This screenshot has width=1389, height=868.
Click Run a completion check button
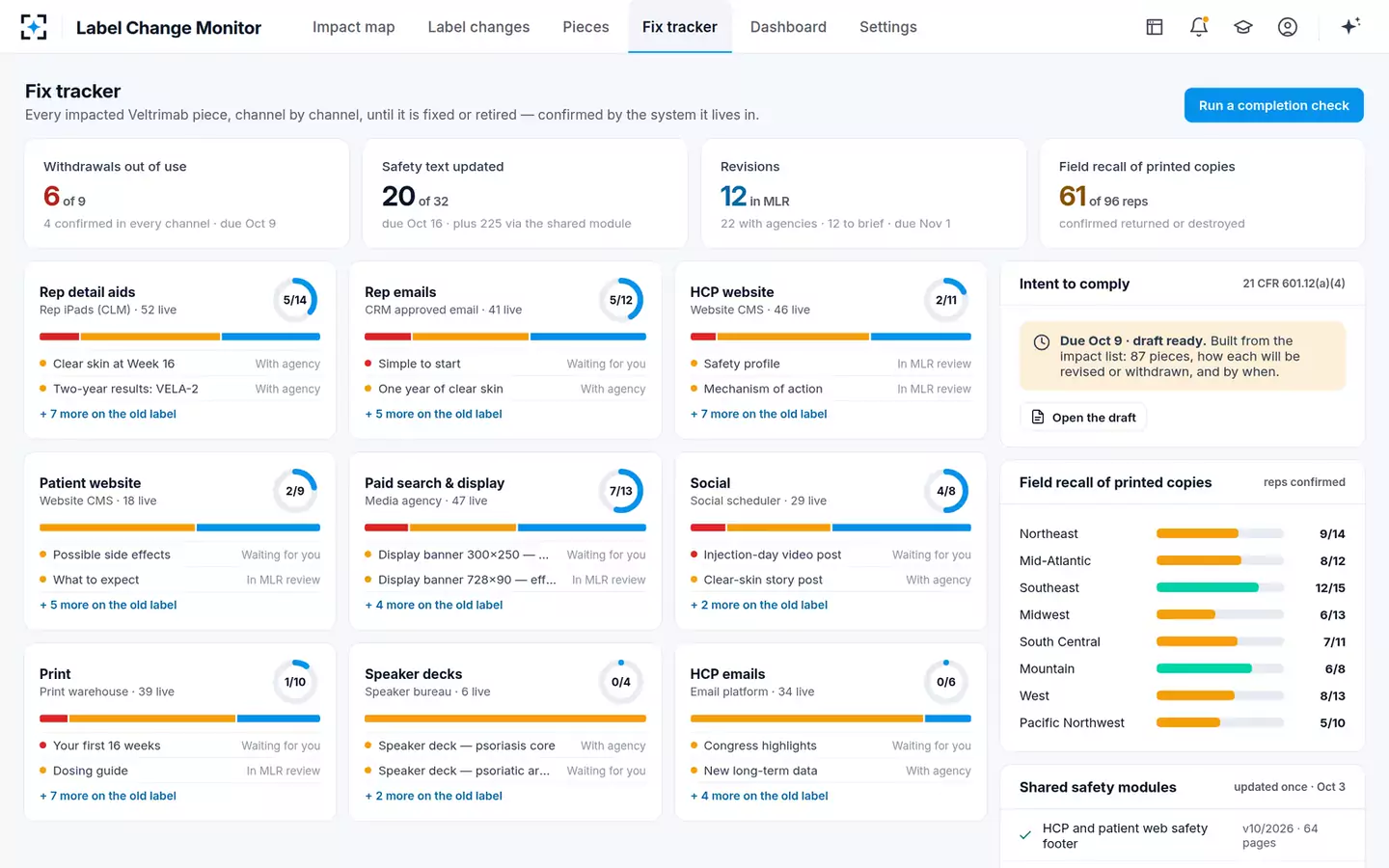[1273, 105]
